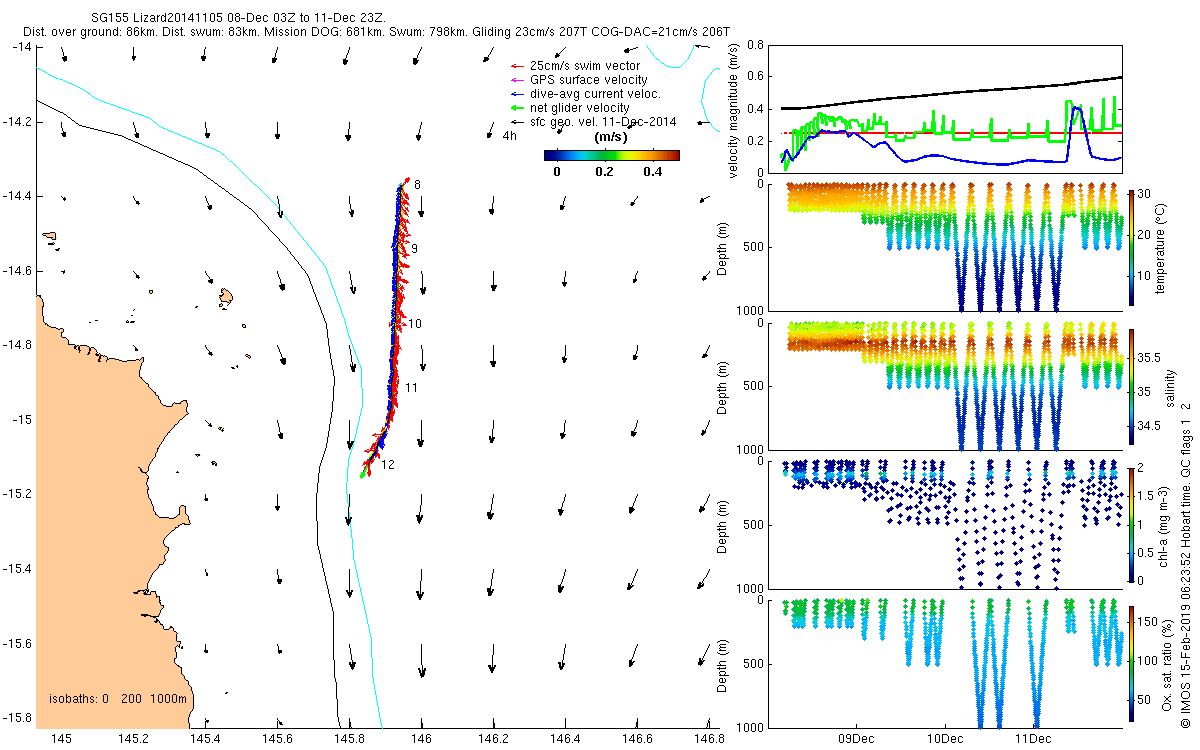This screenshot has height=750, width=1200.
Task: Click the Ox. sat. ratio colorbar
Action: (x=1131, y=664)
